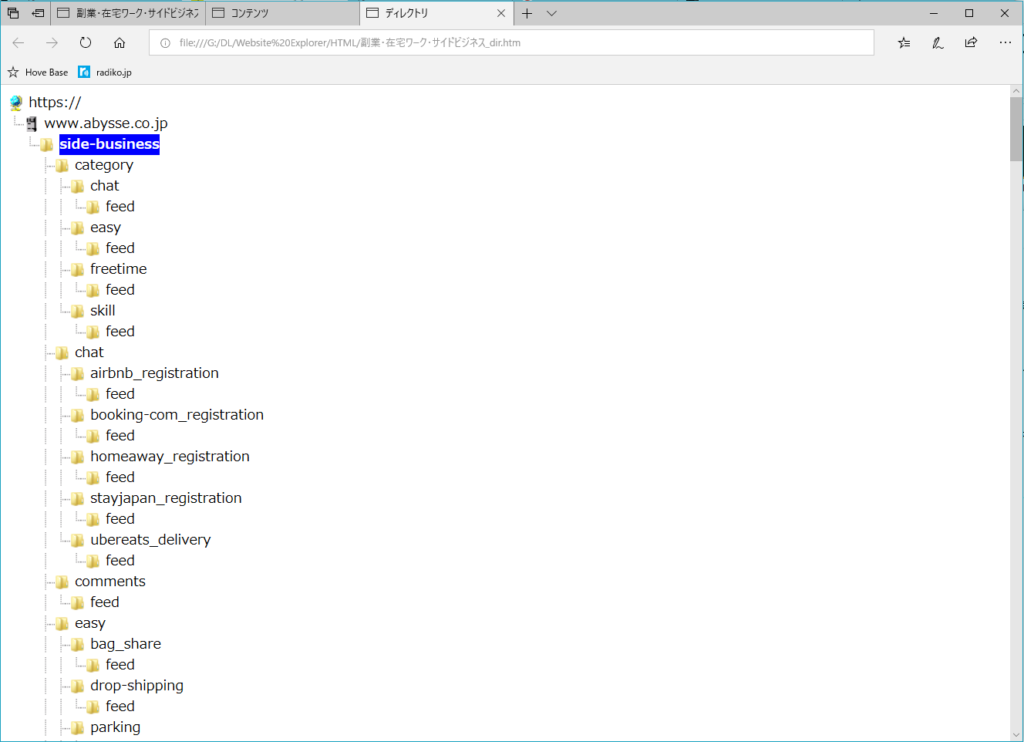Viewport: 1024px width, 742px height.
Task: Click the Add notes pen icon
Action: (x=938, y=42)
